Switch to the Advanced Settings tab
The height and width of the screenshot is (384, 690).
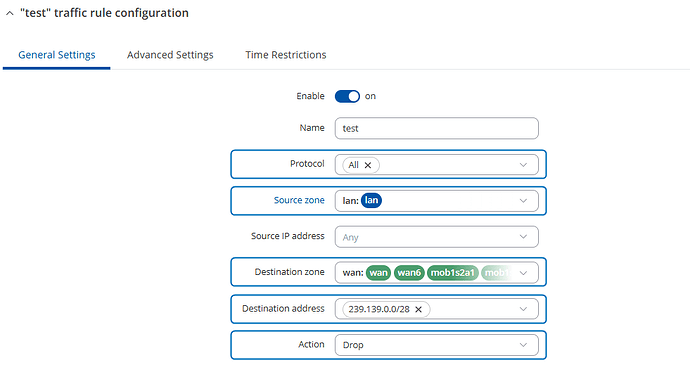point(170,55)
